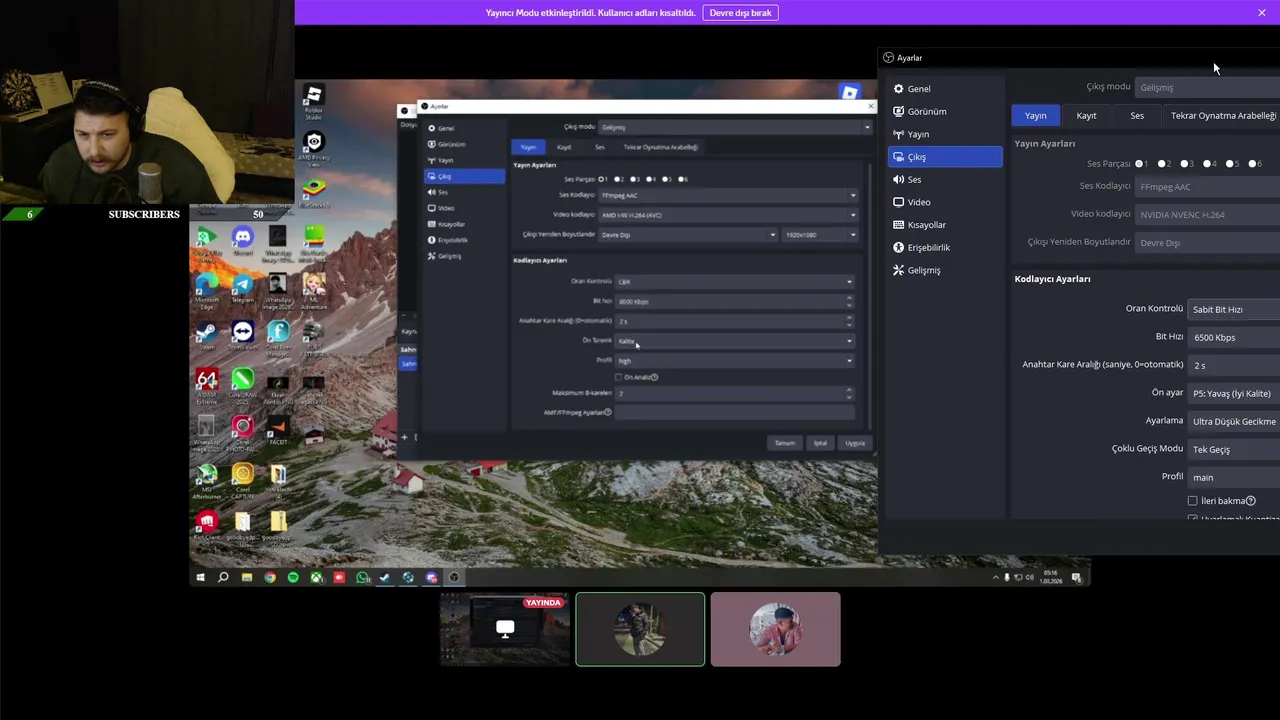Click Ön Analiz help icon in smaller window
This screenshot has width=1280, height=720.
click(x=654, y=377)
